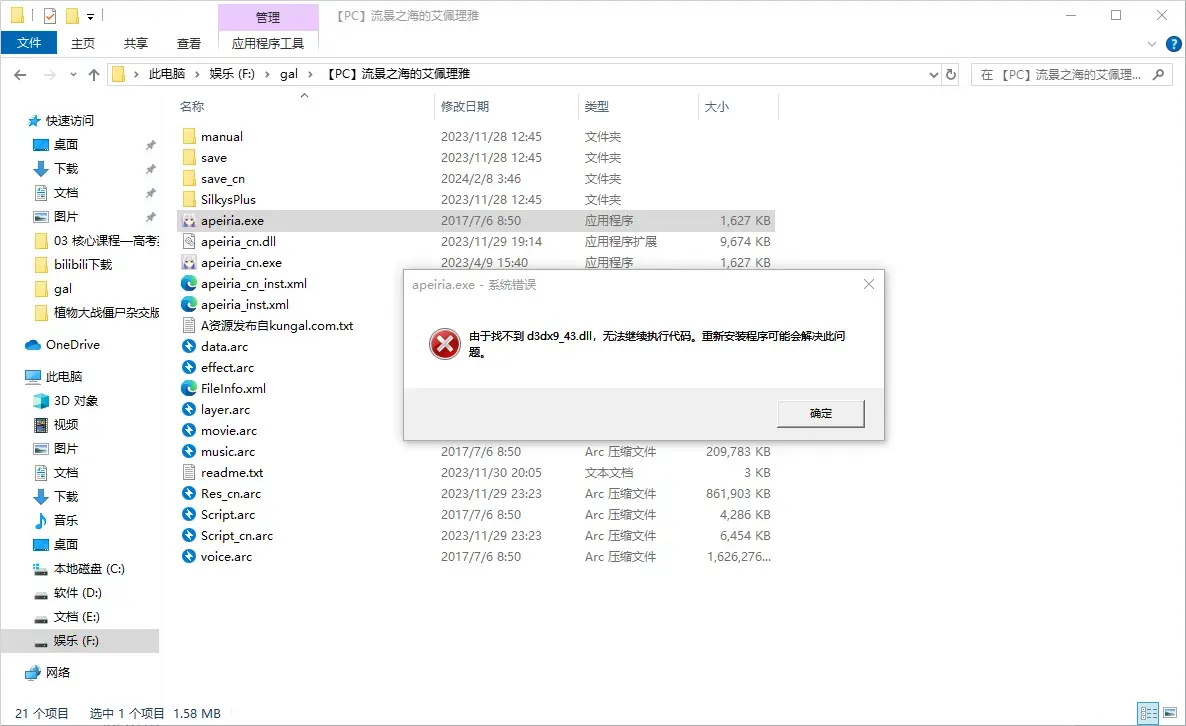The image size is (1186, 726).
Task: Click the apeiria_cn_inst.xml Edge icon
Action: coord(189,284)
